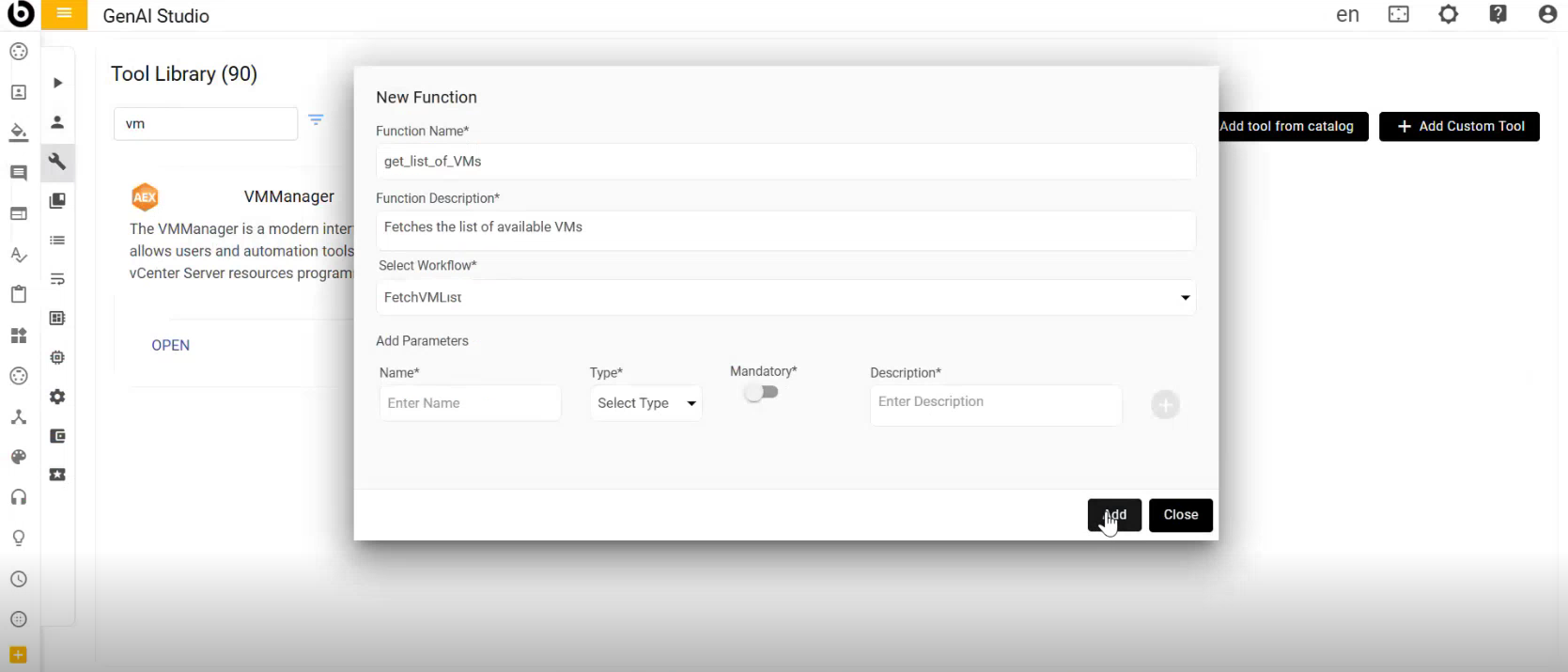Viewport: 1568px width, 672px height.
Task: Open the chip processor icon
Action: tap(57, 357)
